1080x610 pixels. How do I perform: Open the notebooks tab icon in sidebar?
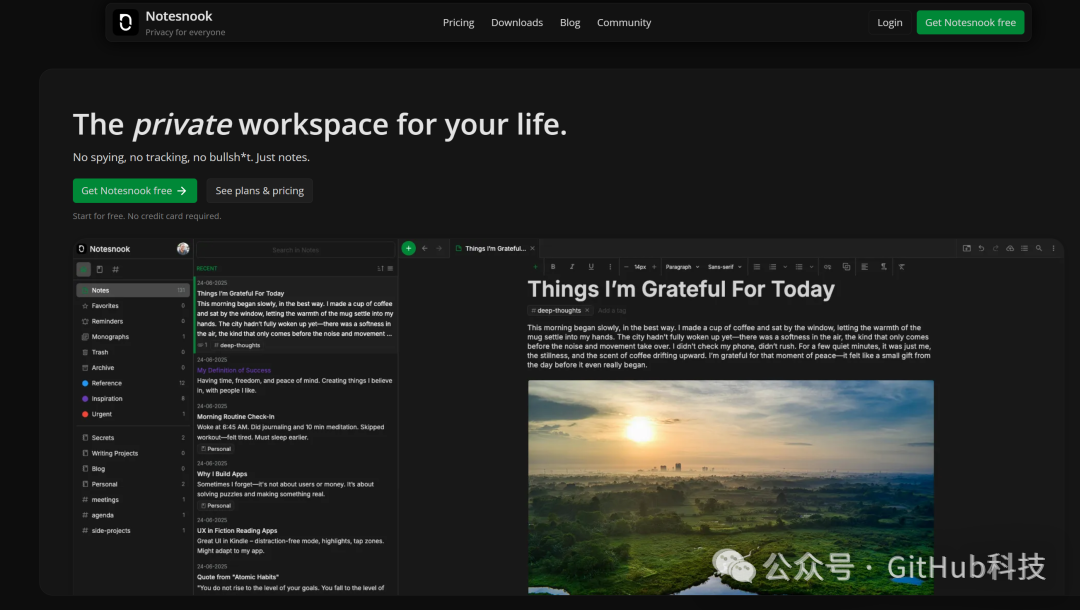click(99, 269)
